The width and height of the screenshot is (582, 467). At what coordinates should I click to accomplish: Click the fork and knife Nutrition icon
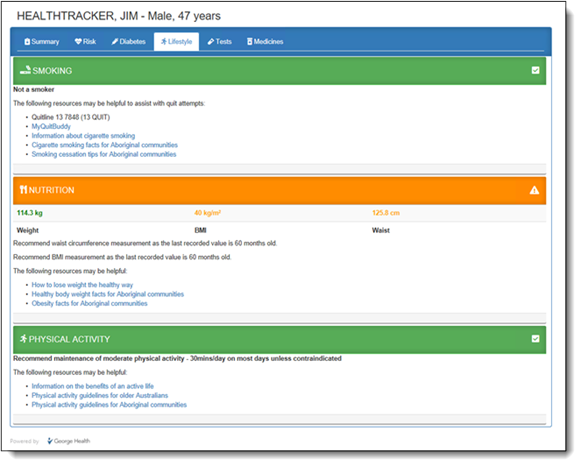(x=23, y=190)
